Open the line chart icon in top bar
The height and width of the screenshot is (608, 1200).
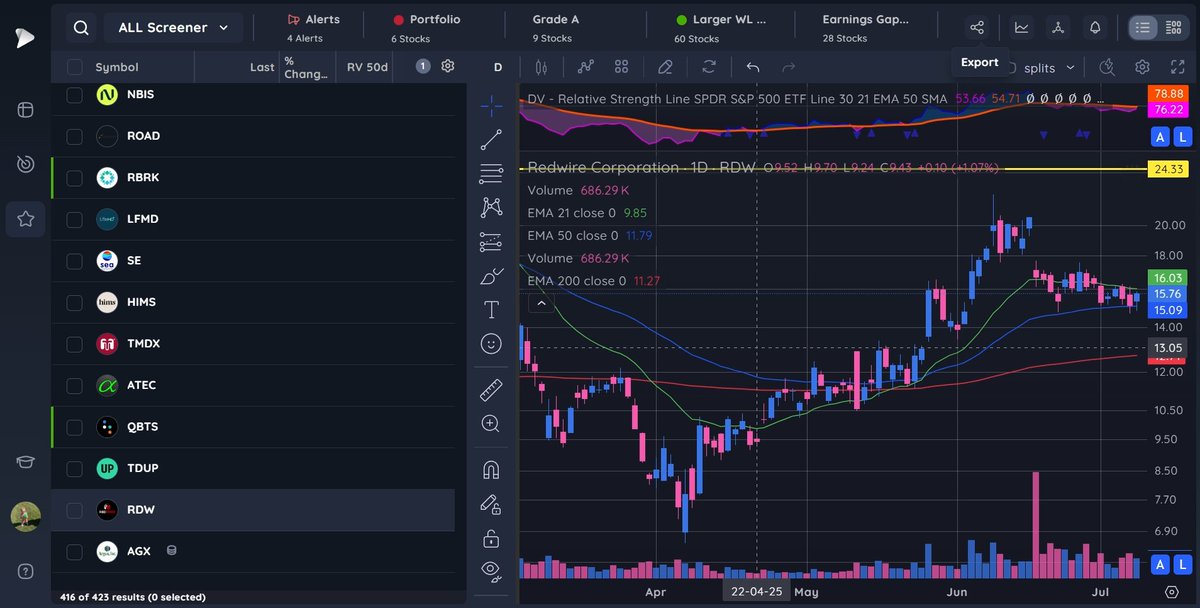[x=1021, y=28]
